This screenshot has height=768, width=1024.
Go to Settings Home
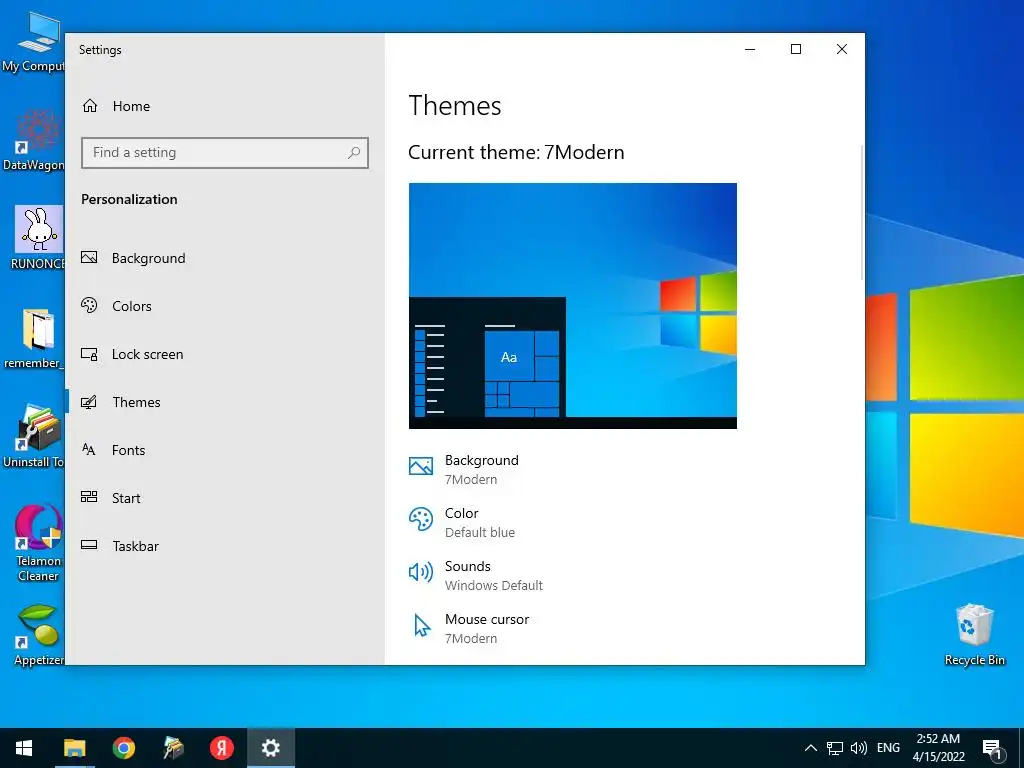[116, 106]
